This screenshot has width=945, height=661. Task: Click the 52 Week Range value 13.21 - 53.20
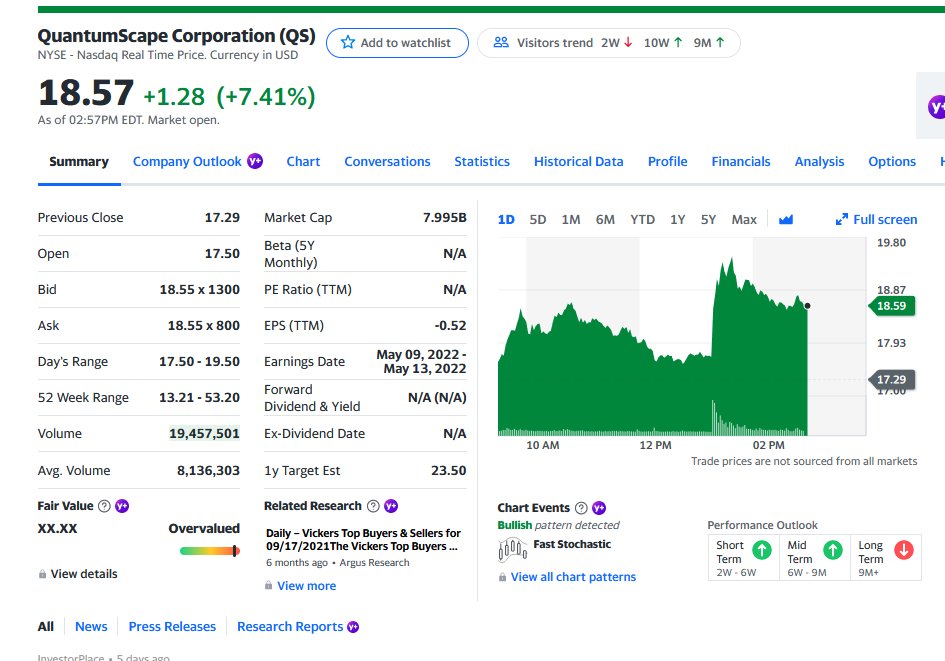click(x=199, y=398)
